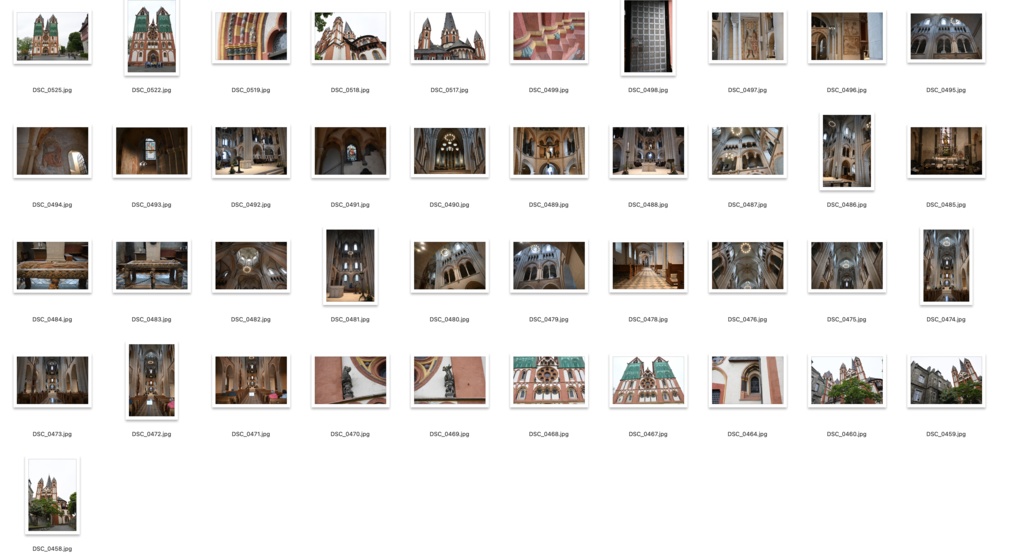This screenshot has height=557, width=1024.
Task: Select the thumbnail above DSC_0495.jpg
Action: [946, 37]
